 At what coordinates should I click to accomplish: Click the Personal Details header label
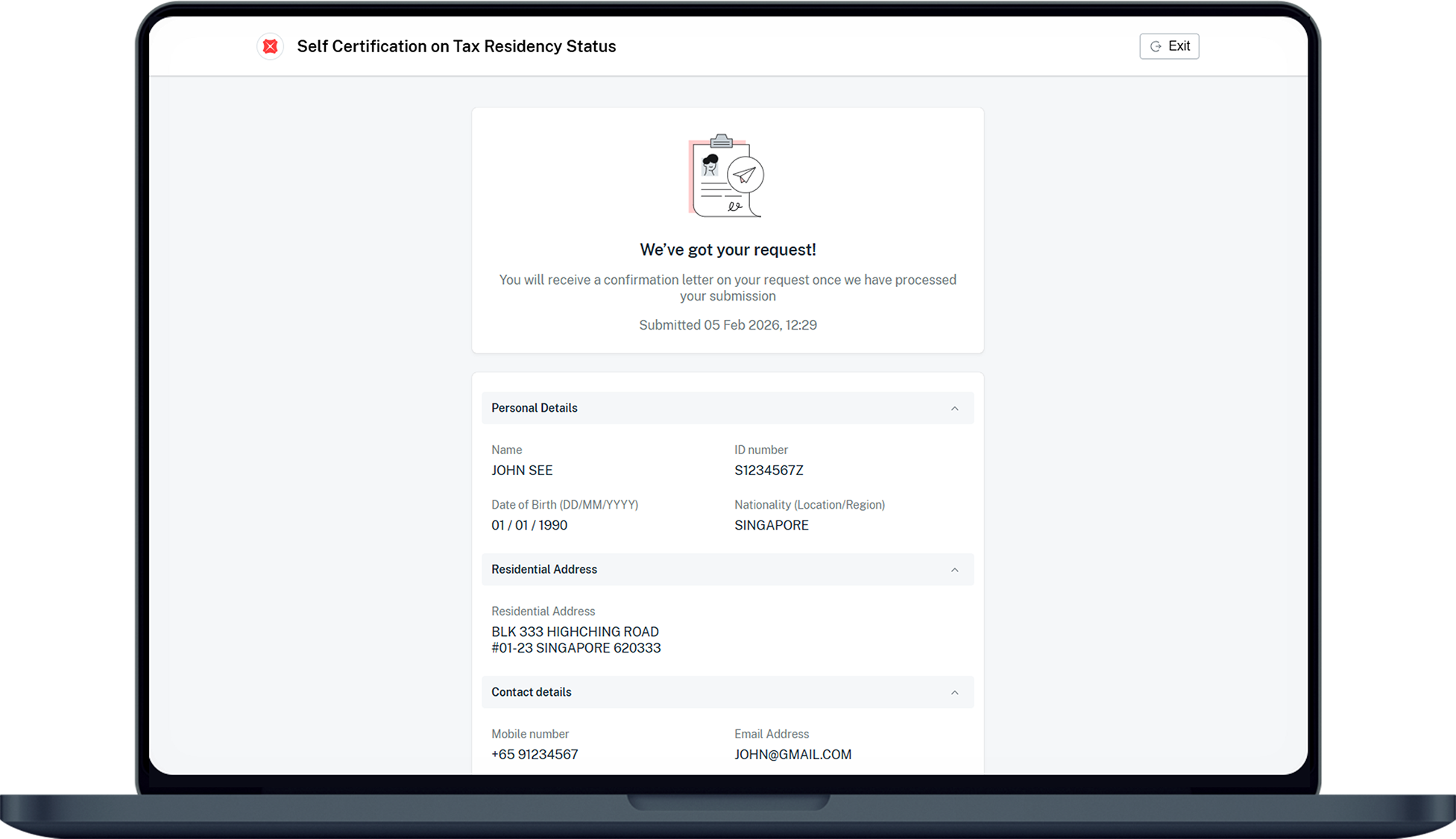click(x=534, y=408)
